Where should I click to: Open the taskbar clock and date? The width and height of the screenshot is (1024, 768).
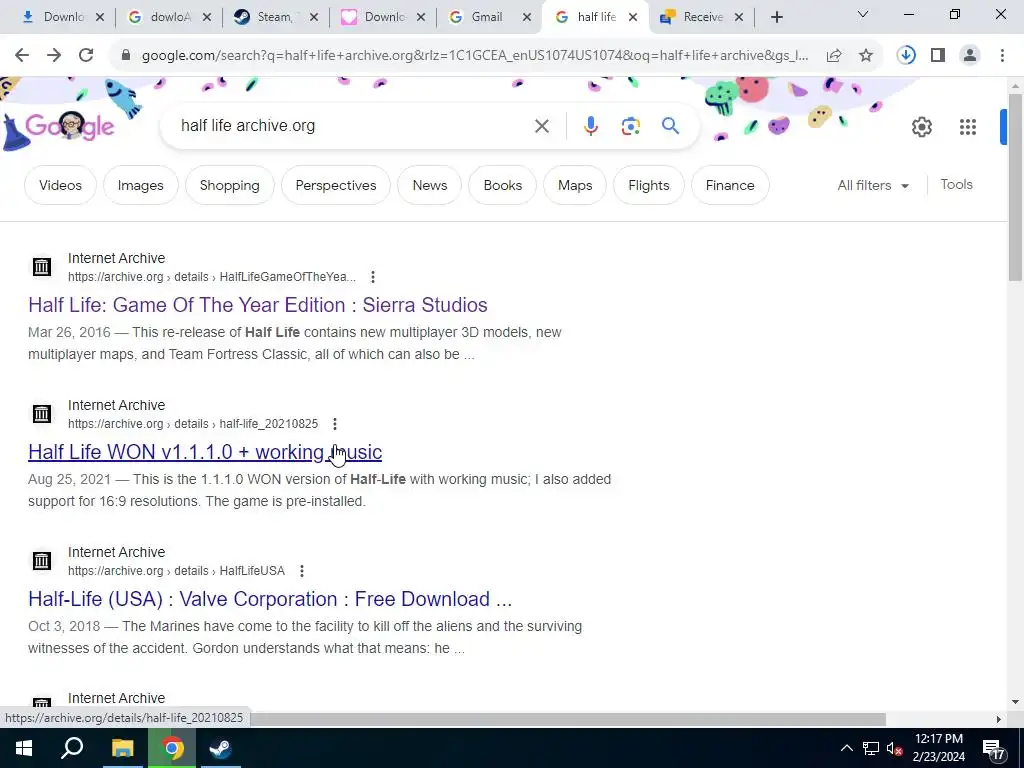point(938,748)
